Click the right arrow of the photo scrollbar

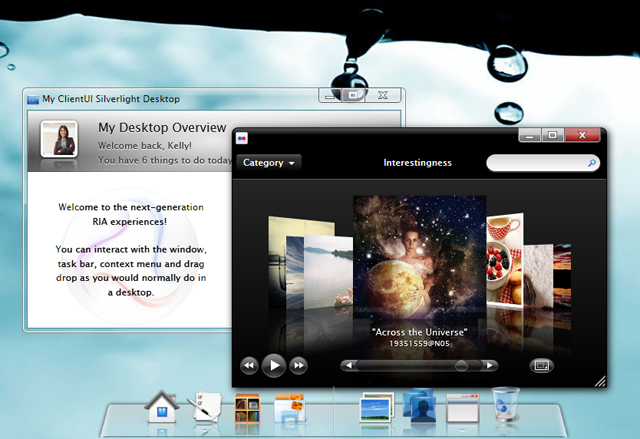[x=492, y=366]
